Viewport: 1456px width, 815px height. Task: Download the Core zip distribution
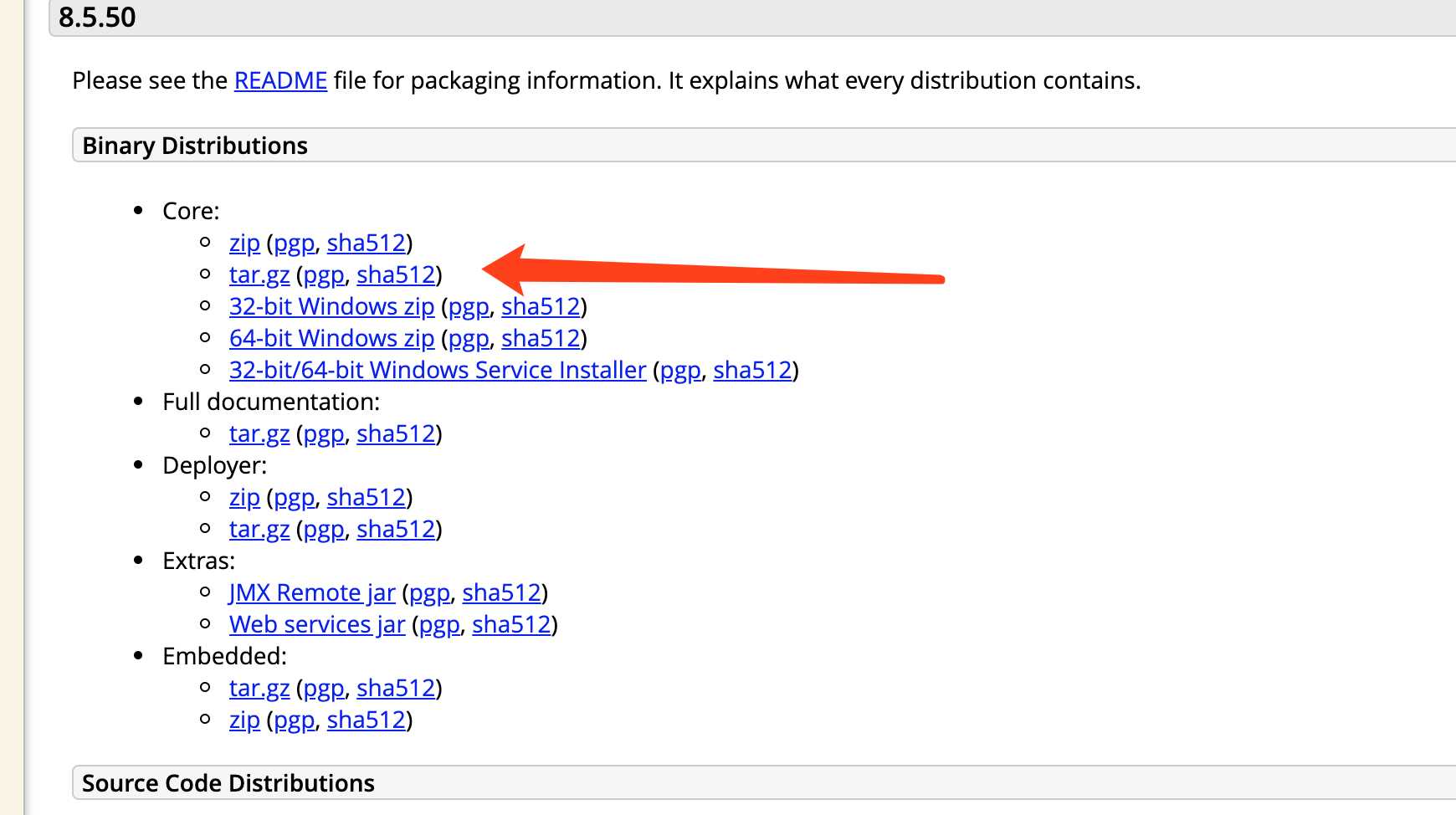244,243
